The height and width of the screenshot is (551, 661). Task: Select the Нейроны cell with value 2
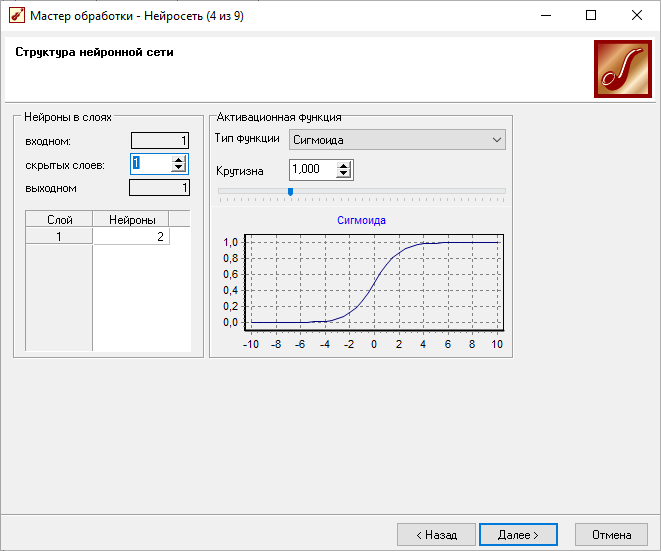point(131,237)
